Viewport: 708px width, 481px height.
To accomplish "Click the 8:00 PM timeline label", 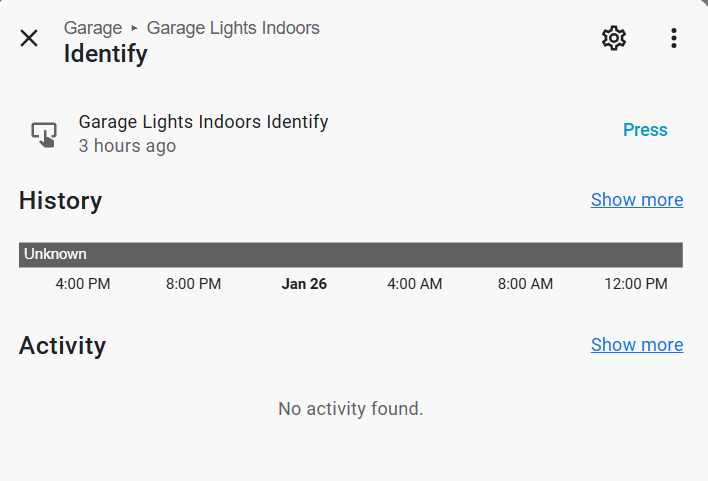I will pos(193,284).
